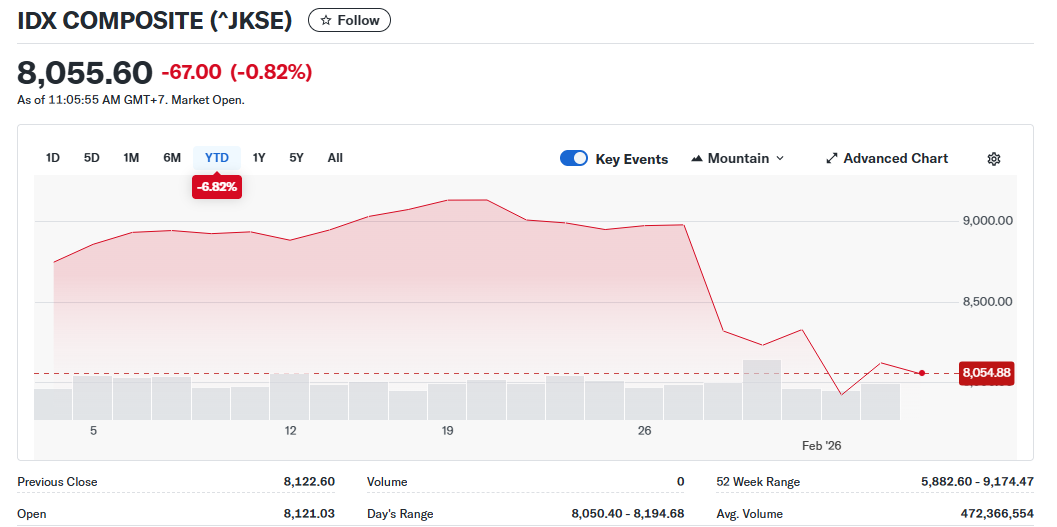1057x527 pixels.
Task: Click the tallest volume bar in chart
Action: tap(762, 389)
